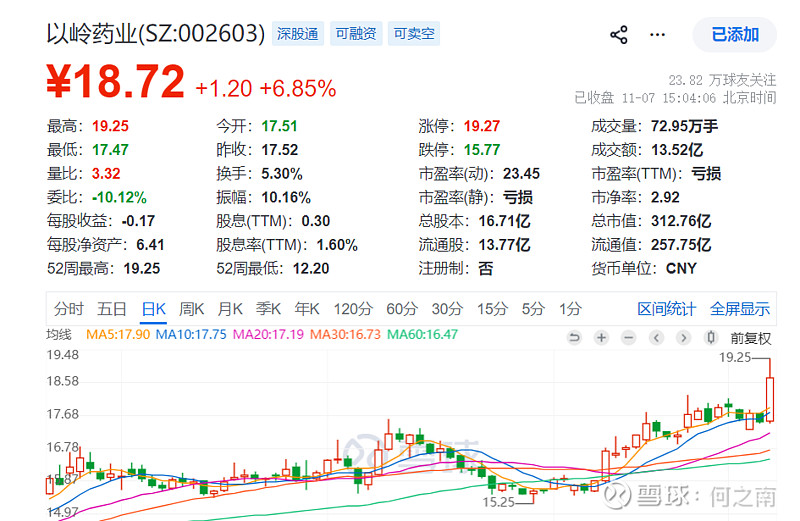Screen dimensions: 800x521
Task: Click the current price ¥18.72
Action: pos(115,81)
